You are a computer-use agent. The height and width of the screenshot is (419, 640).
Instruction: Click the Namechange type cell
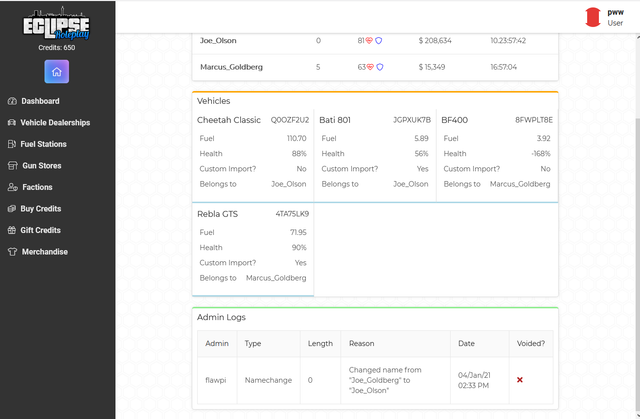point(268,380)
